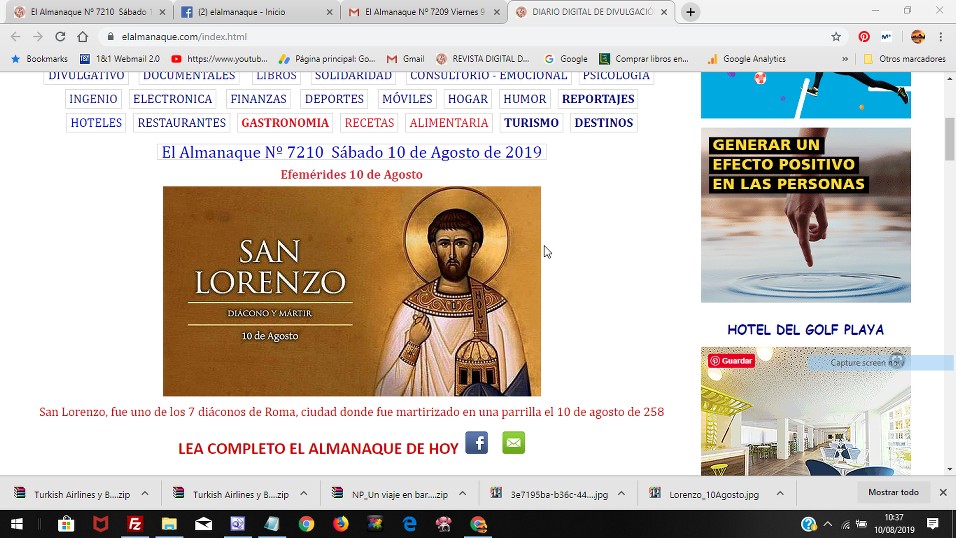Viewport: 956px width, 538px height.
Task: Expand options for first Turkish Airlines zip download
Action: [x=145, y=493]
